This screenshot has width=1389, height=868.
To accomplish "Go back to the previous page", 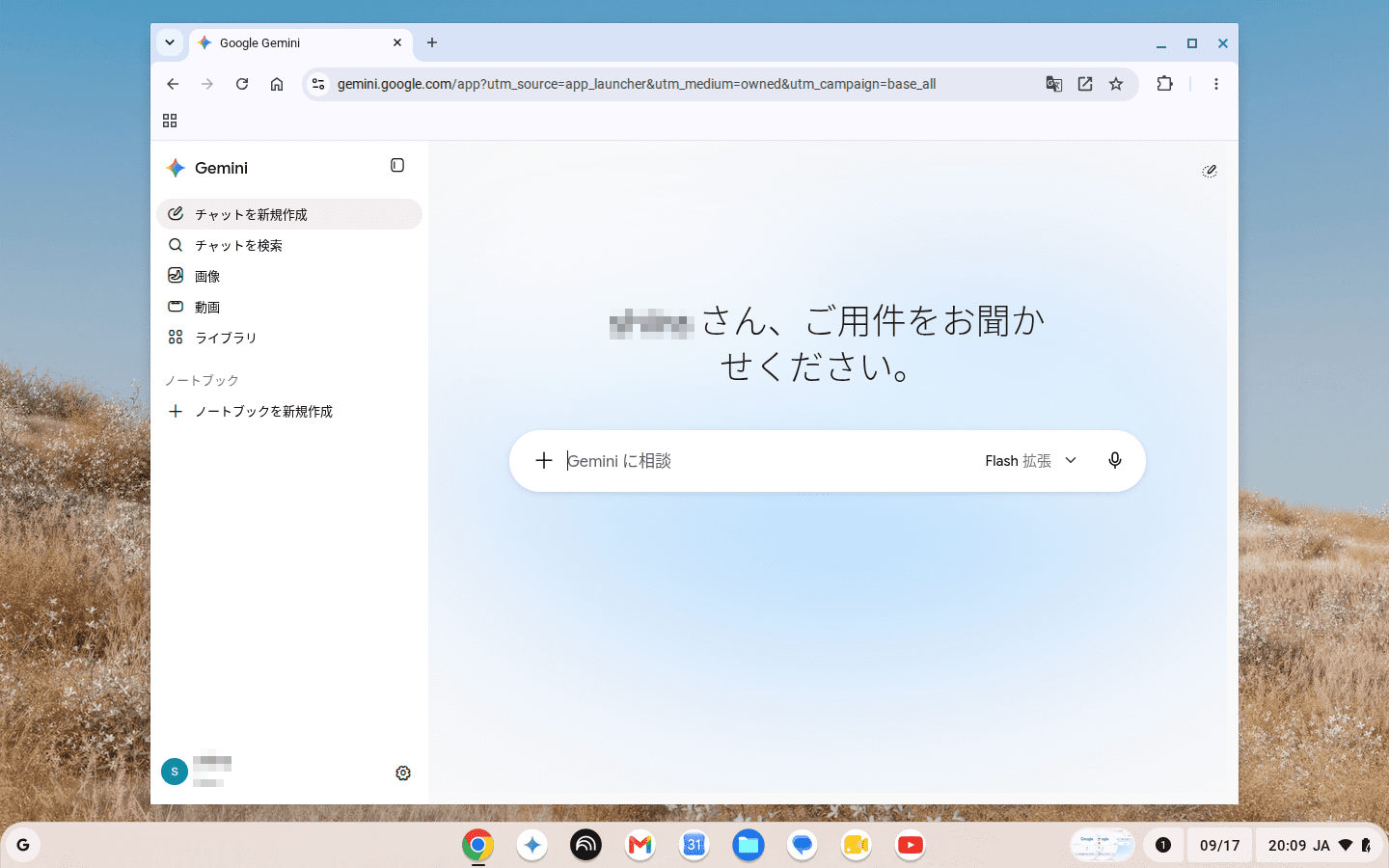I will tap(173, 84).
